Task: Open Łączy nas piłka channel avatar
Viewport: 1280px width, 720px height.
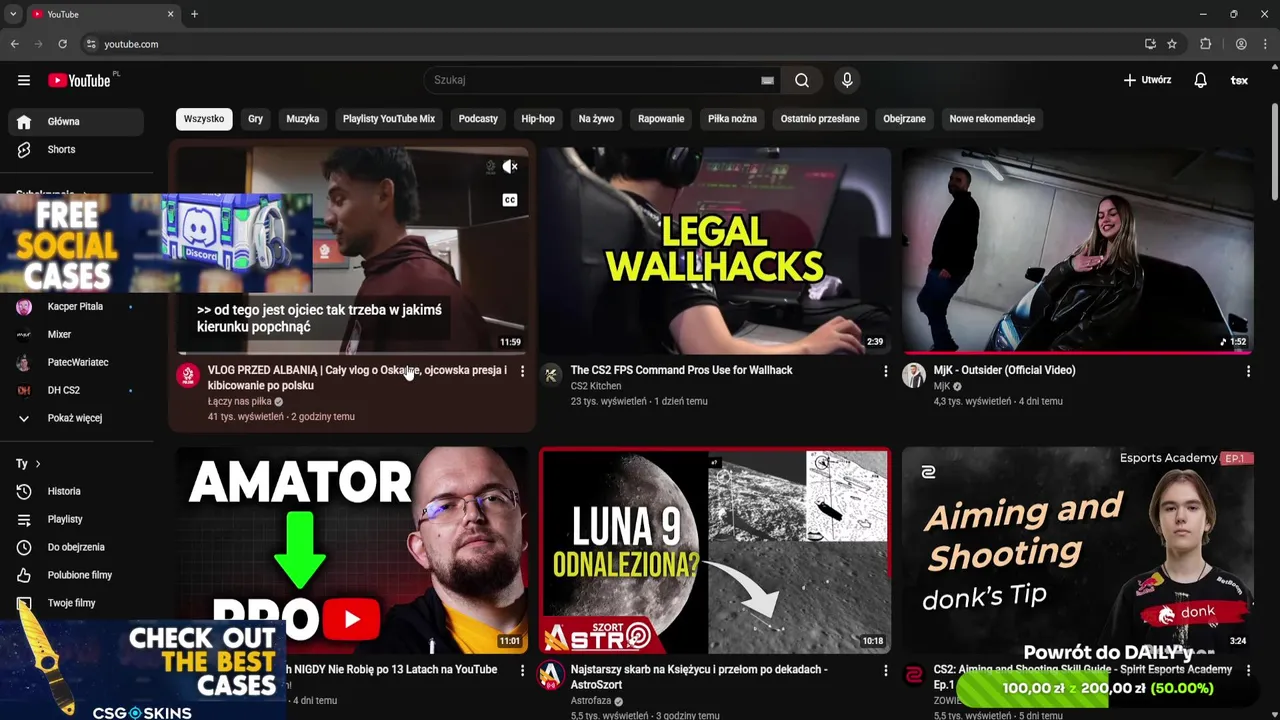Action: (187, 375)
